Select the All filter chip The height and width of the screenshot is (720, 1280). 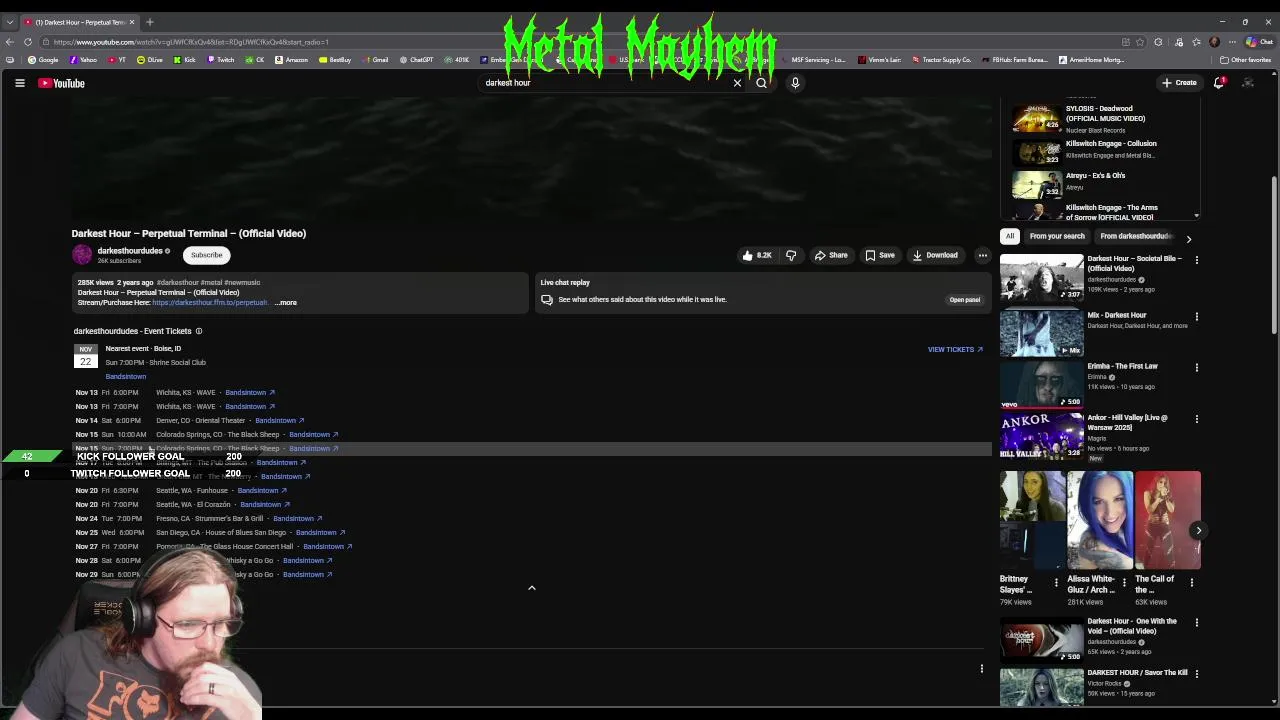pyautogui.click(x=1010, y=236)
